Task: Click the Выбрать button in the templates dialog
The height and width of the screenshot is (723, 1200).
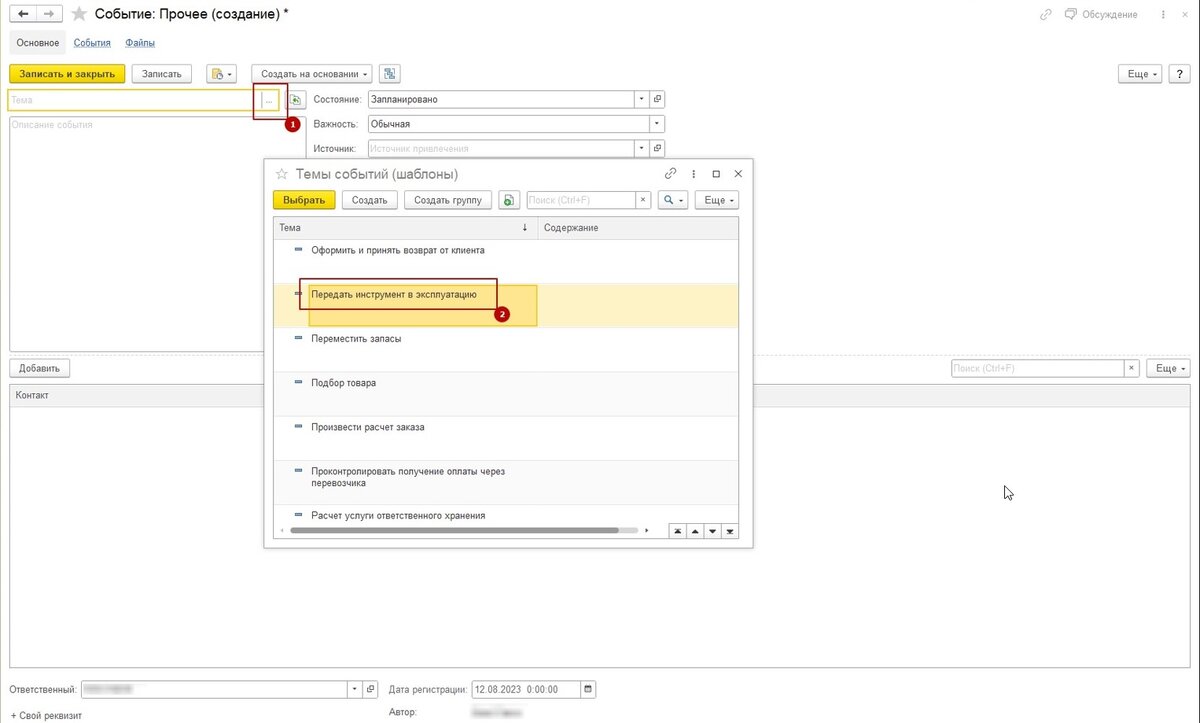Action: tap(304, 200)
